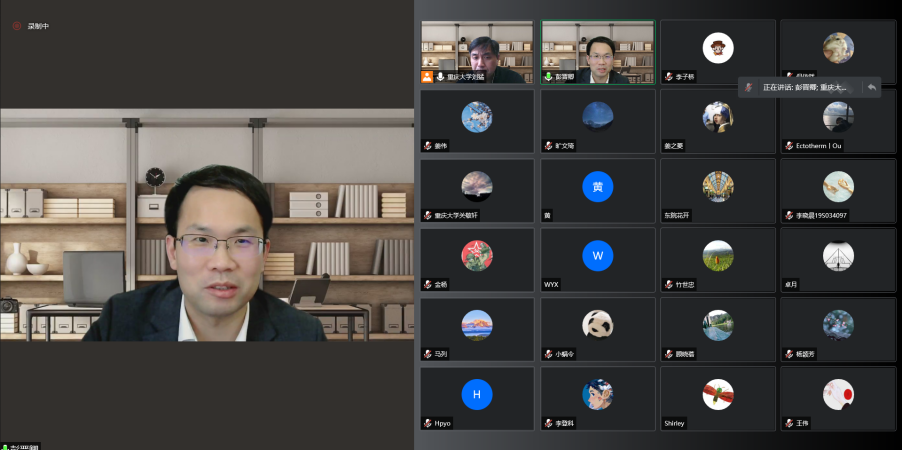Click 竹世忠's green field avatar
This screenshot has width=902, height=450.
[718, 255]
